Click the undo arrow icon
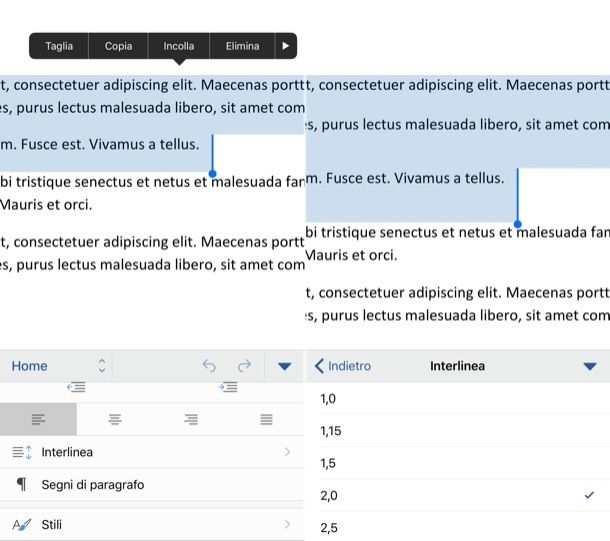 [x=209, y=366]
